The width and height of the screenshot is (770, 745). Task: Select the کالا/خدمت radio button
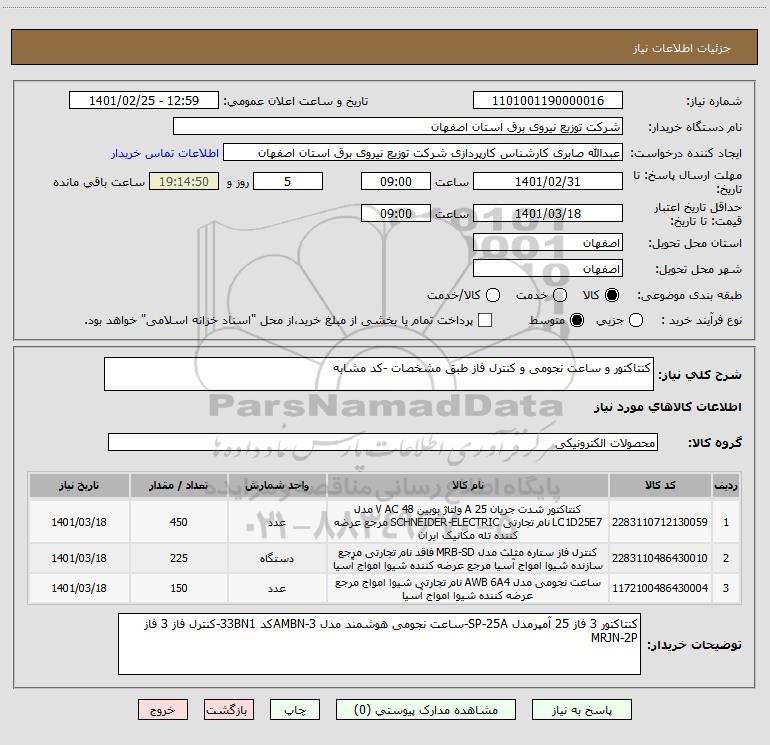(x=493, y=295)
